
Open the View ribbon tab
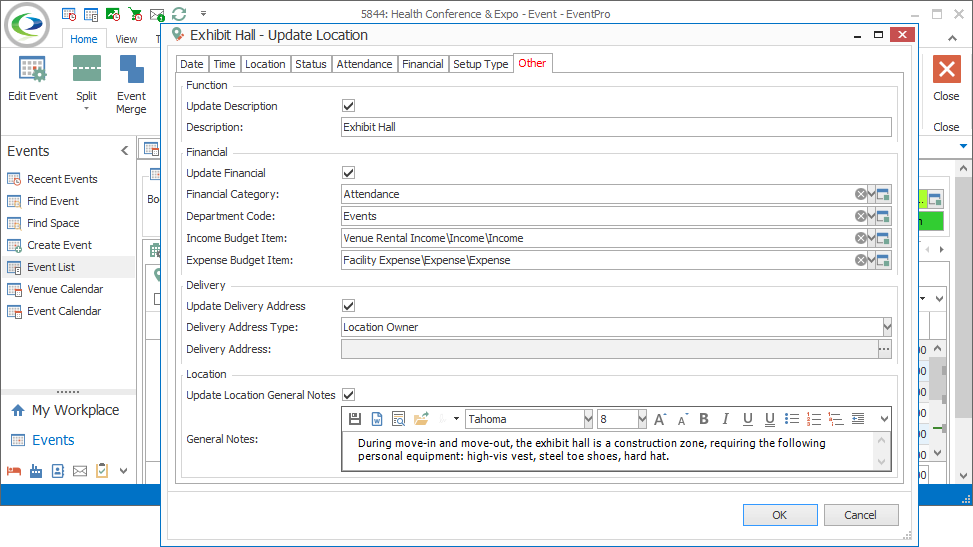click(x=126, y=39)
